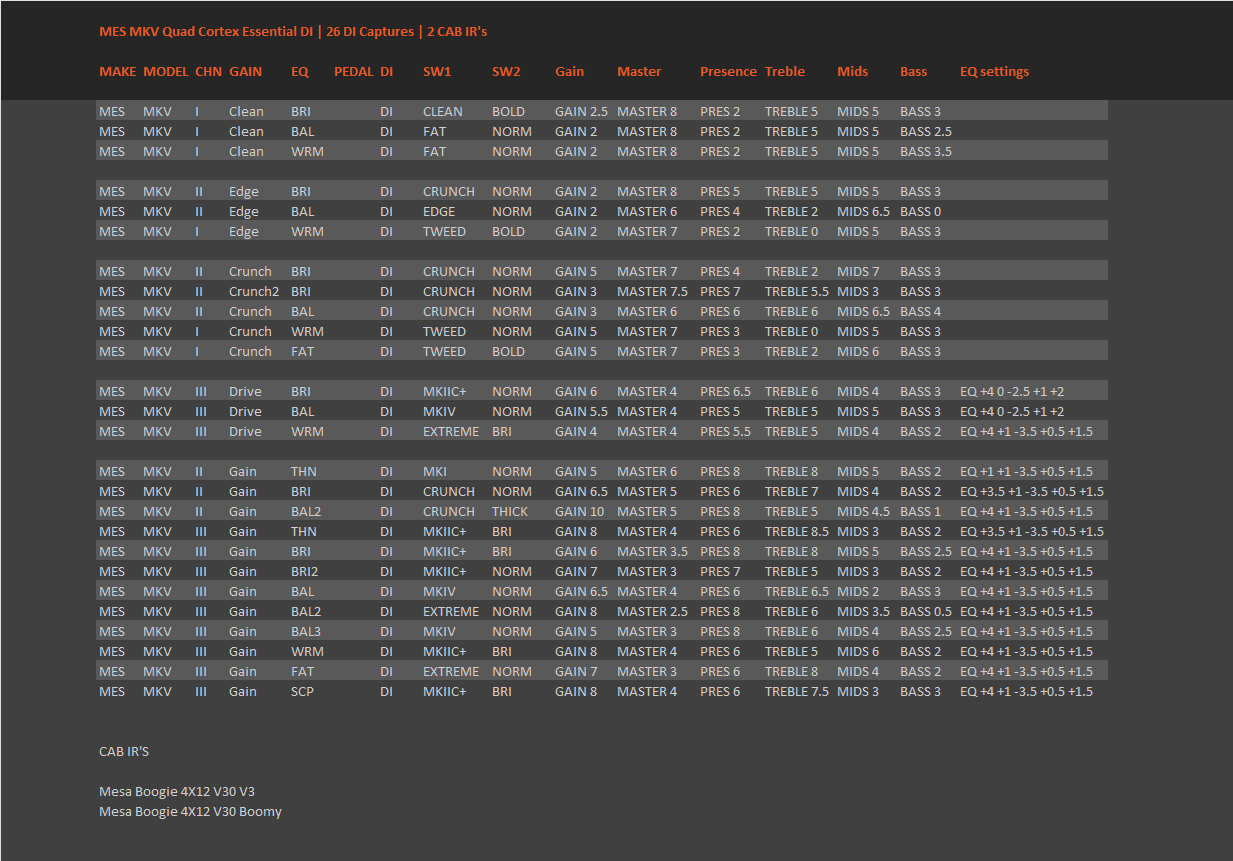Click the Presence column header
The width and height of the screenshot is (1233, 861).
point(728,72)
